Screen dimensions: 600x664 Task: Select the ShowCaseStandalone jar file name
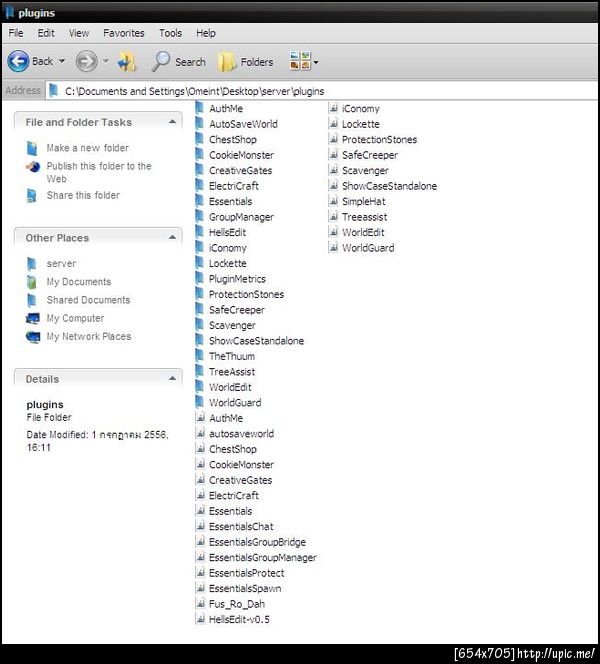(389, 186)
